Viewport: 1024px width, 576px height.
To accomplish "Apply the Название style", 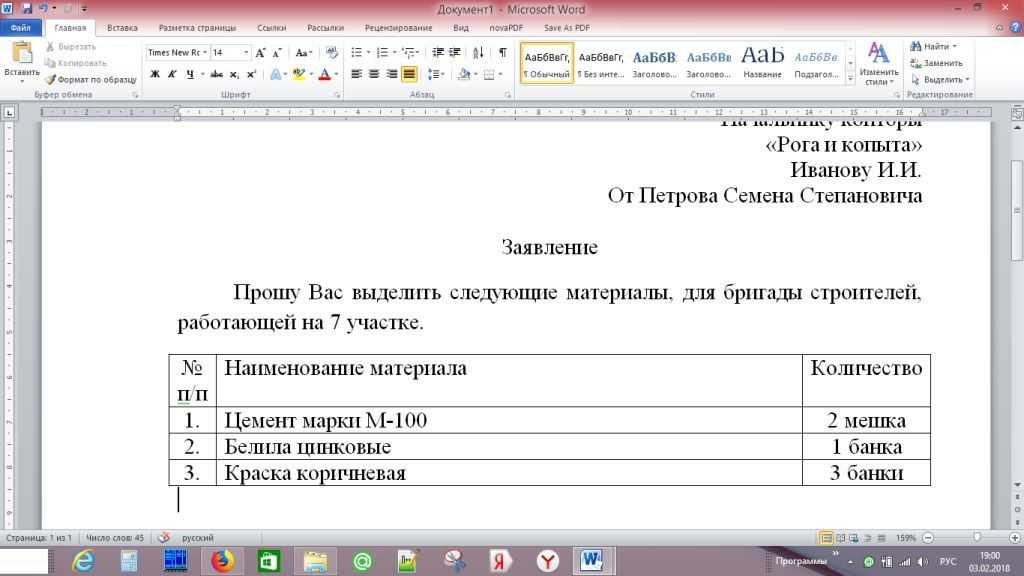I will (x=762, y=63).
